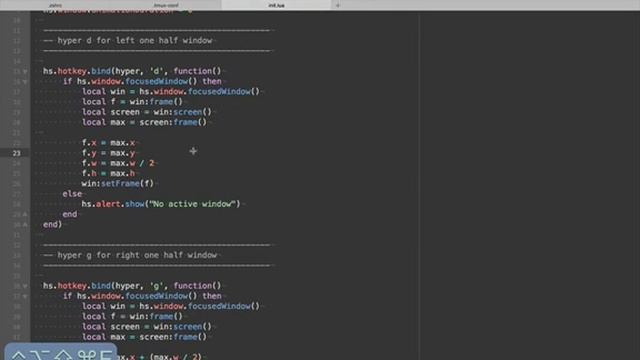Open a new tab with the plus button
640x360 pixels.
coord(338,5)
